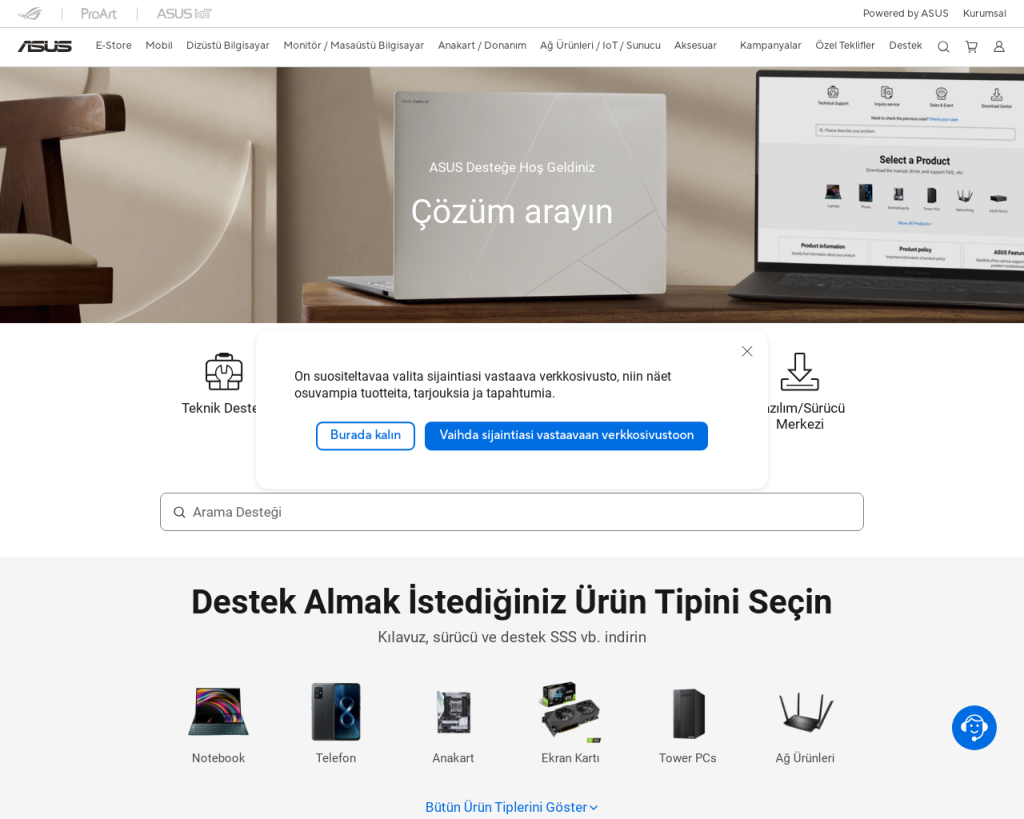Image resolution: width=1024 pixels, height=819 pixels.
Task: Open Ağ Ürünleri / IoT / Sunucu menu
Action: 600,46
